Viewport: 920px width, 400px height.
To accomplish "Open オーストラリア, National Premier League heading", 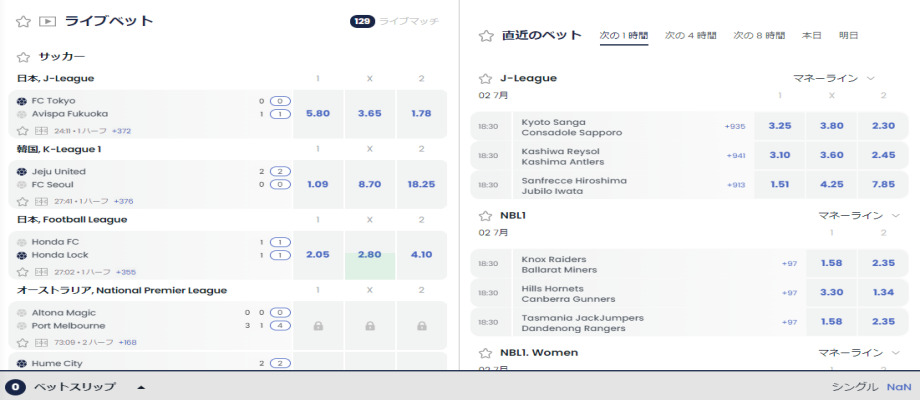I will (x=121, y=290).
